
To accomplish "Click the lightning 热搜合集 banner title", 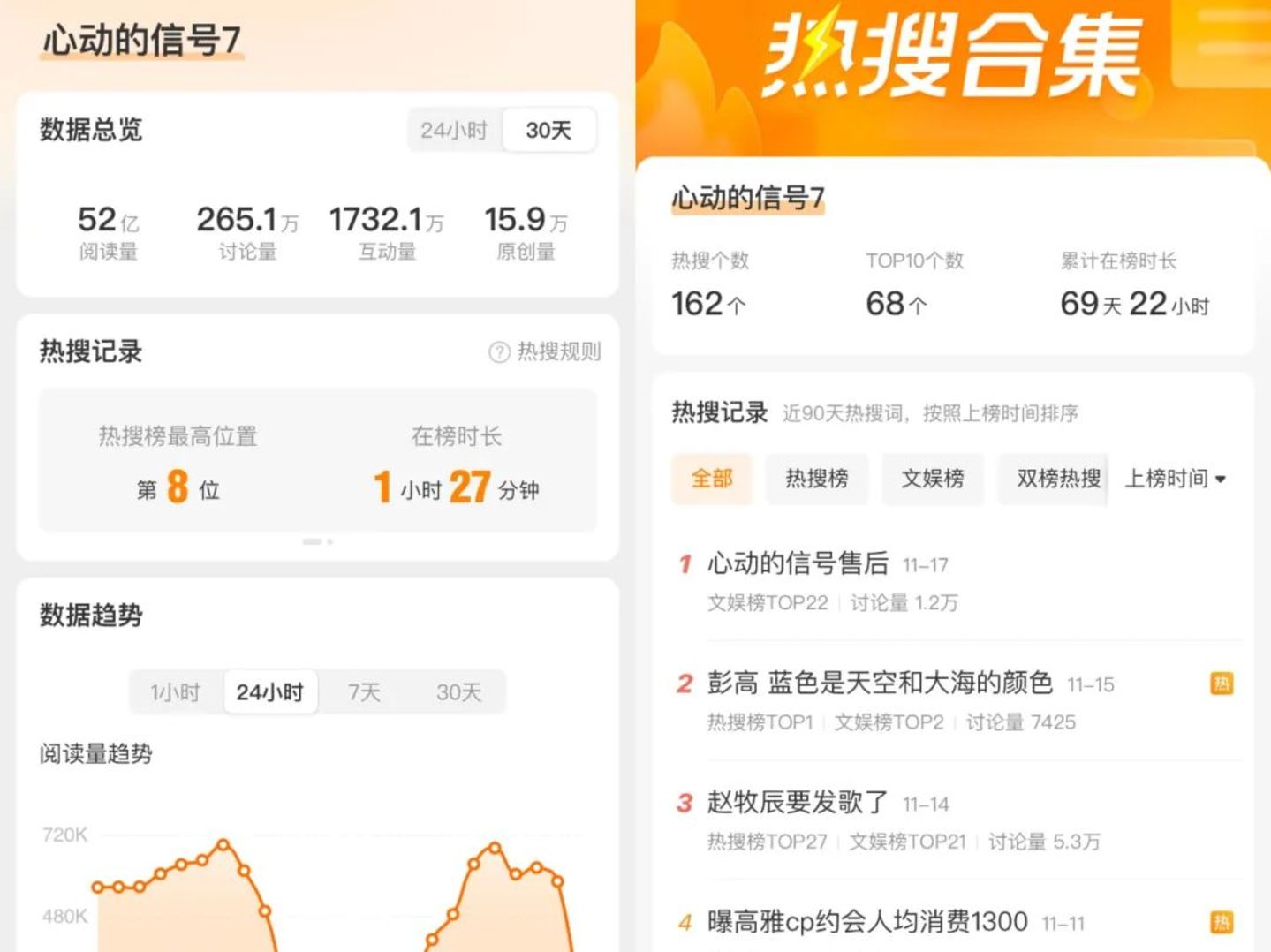I will click(951, 57).
